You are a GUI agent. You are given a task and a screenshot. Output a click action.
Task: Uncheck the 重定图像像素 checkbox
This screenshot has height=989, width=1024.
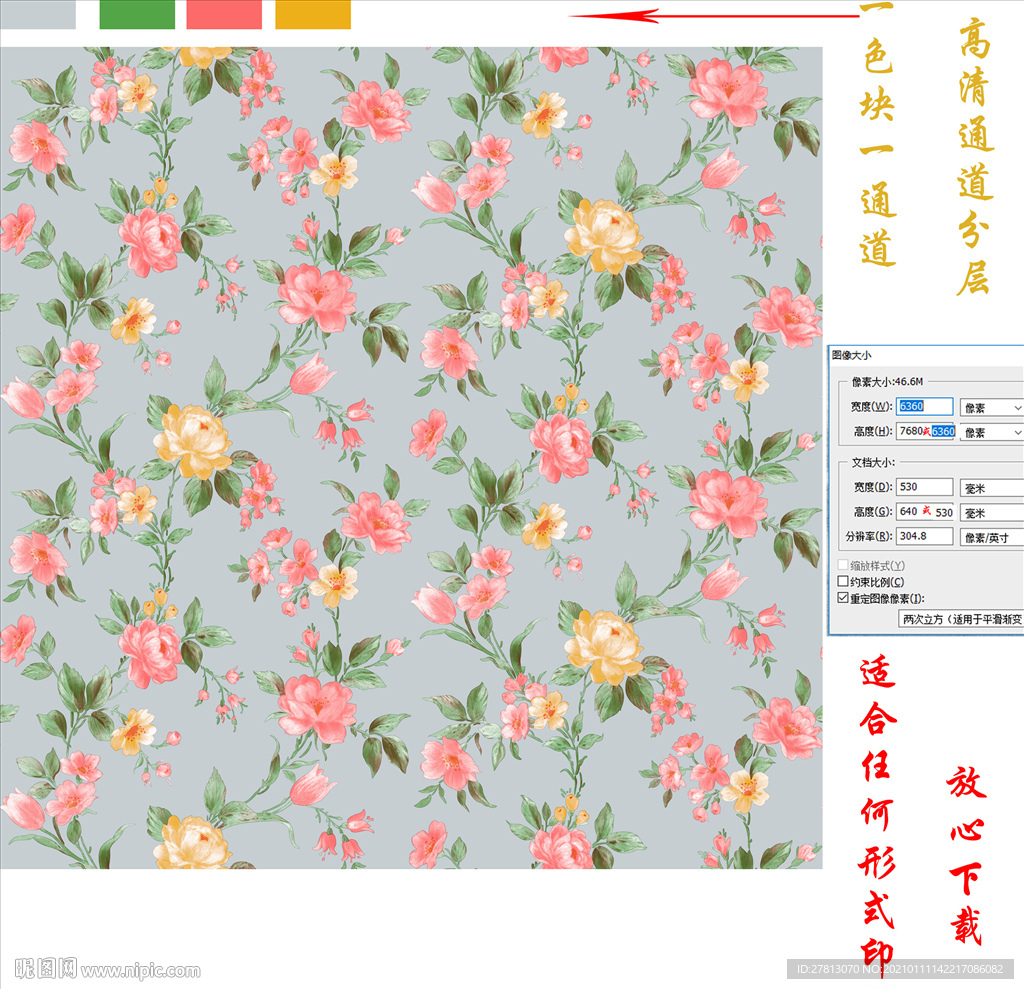(843, 598)
